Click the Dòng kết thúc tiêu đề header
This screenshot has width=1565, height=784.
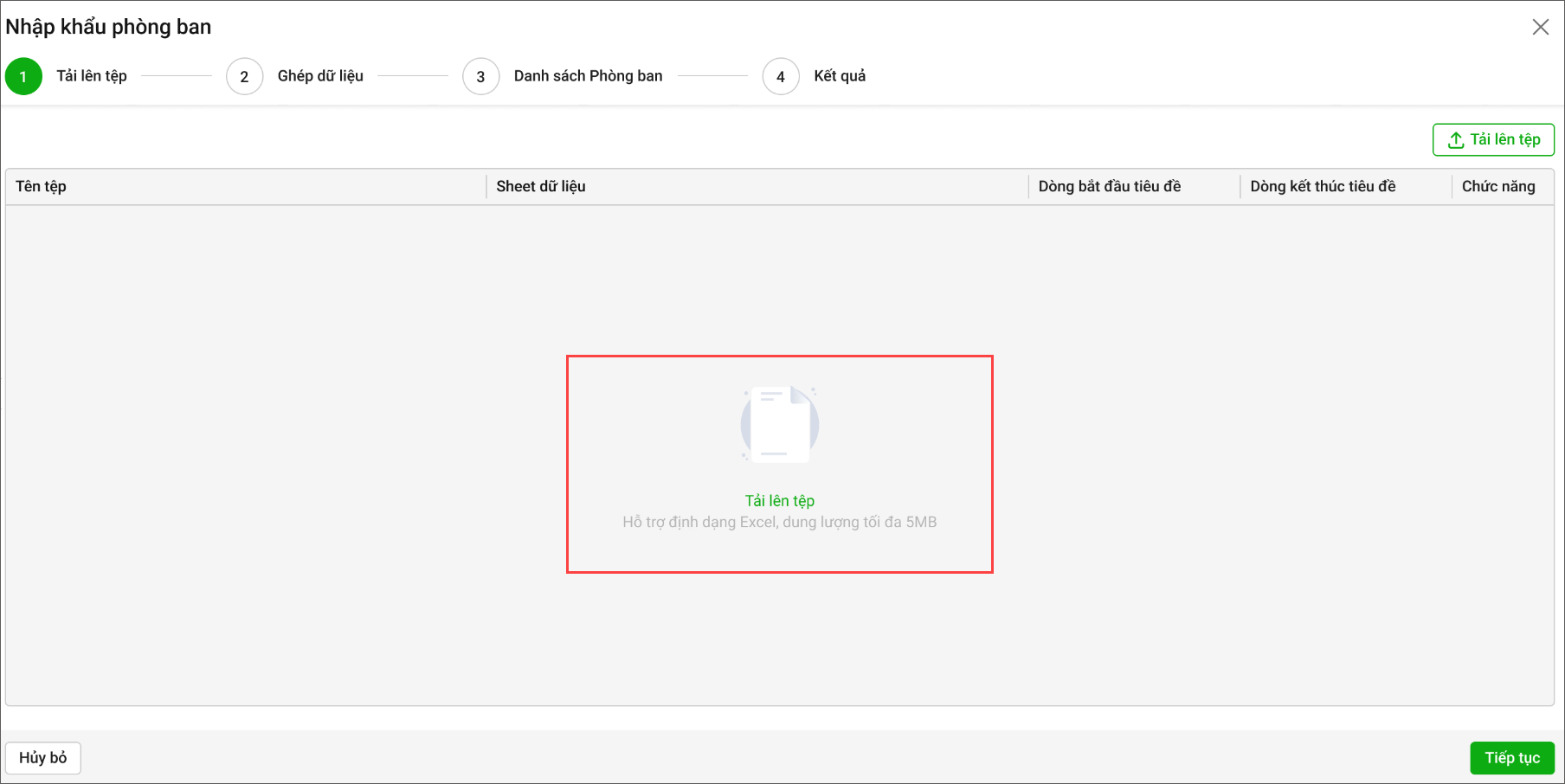tap(1322, 187)
